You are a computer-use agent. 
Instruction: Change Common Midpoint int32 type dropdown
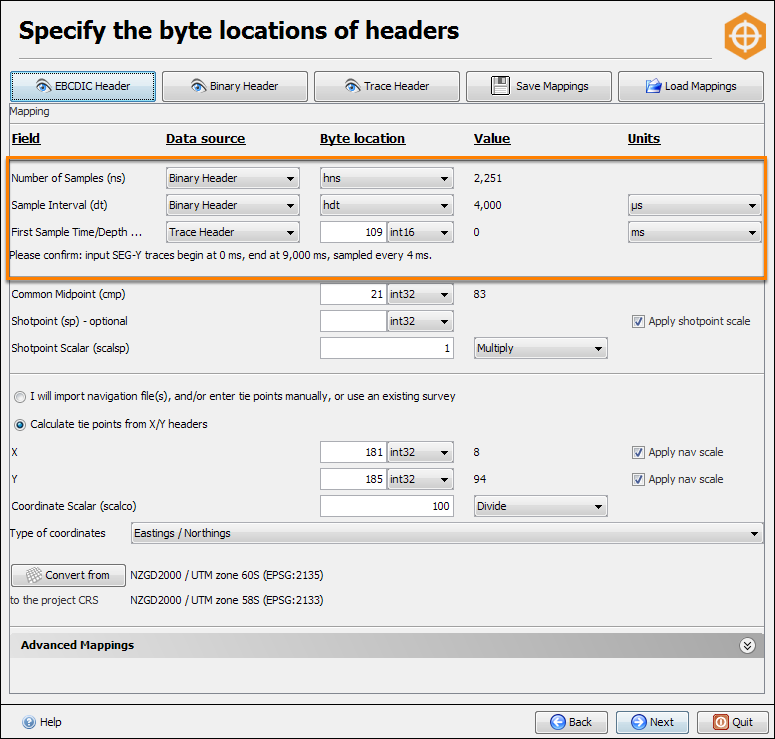(420, 294)
